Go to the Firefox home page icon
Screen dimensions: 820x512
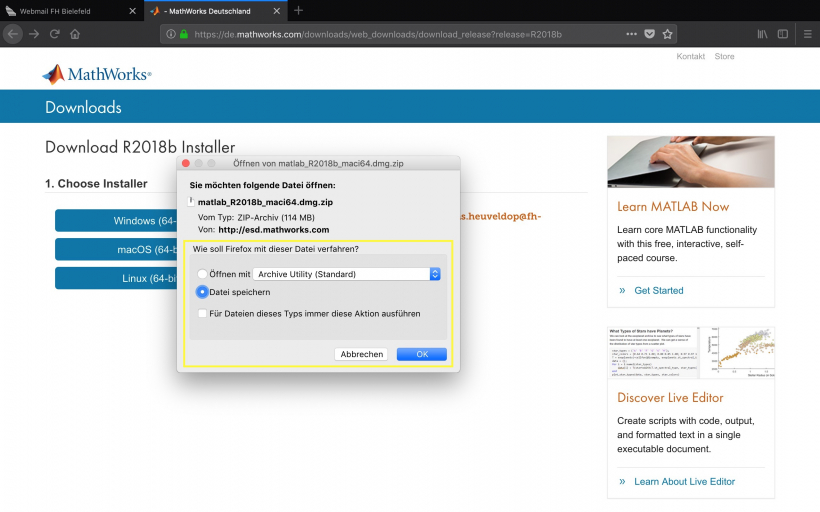pos(75,33)
